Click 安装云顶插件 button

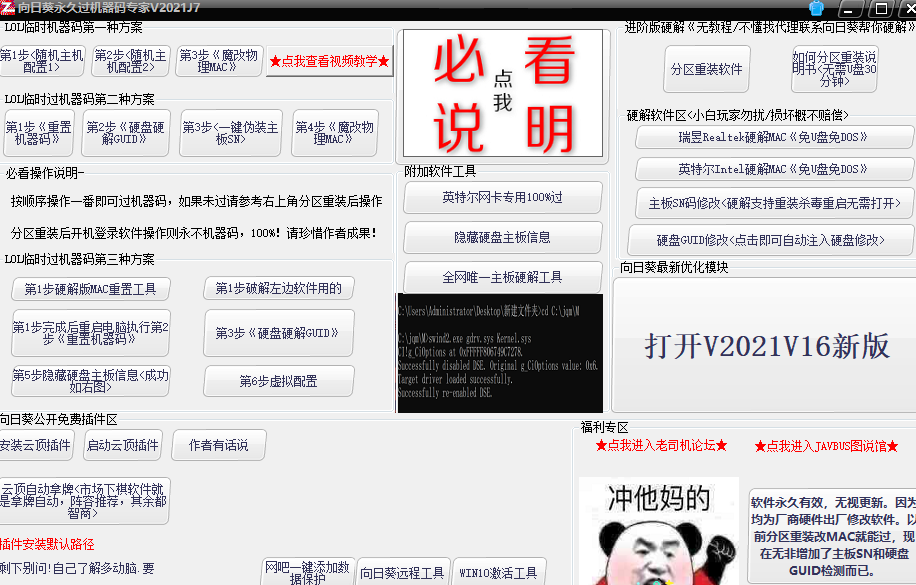[x=36, y=445]
